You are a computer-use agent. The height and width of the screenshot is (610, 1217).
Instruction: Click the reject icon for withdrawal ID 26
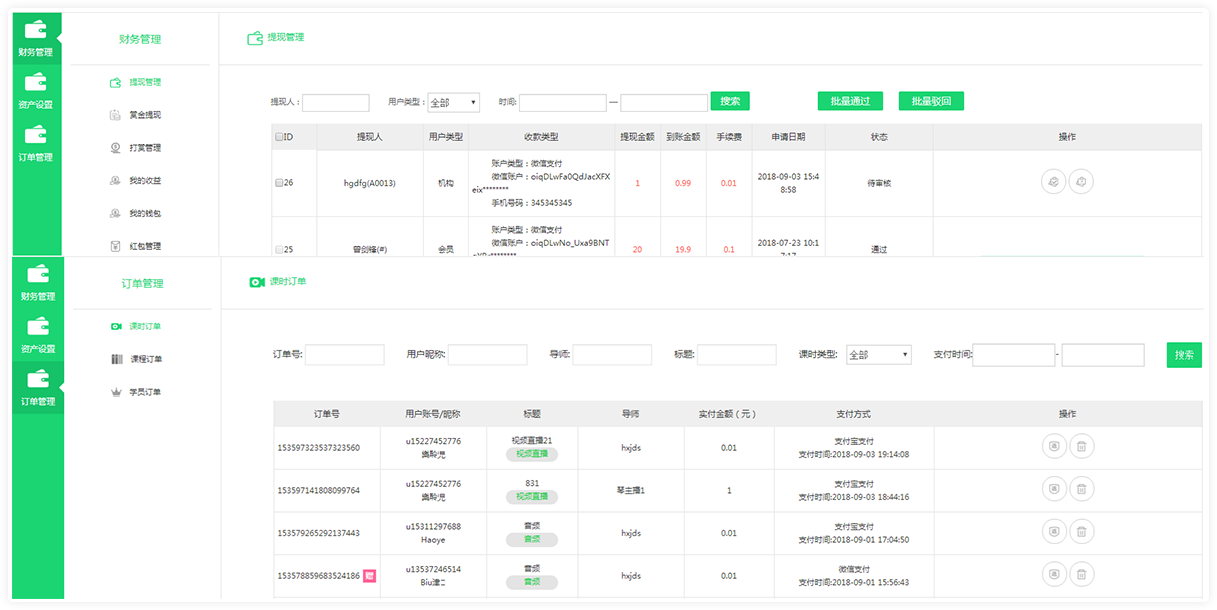(x=1081, y=182)
